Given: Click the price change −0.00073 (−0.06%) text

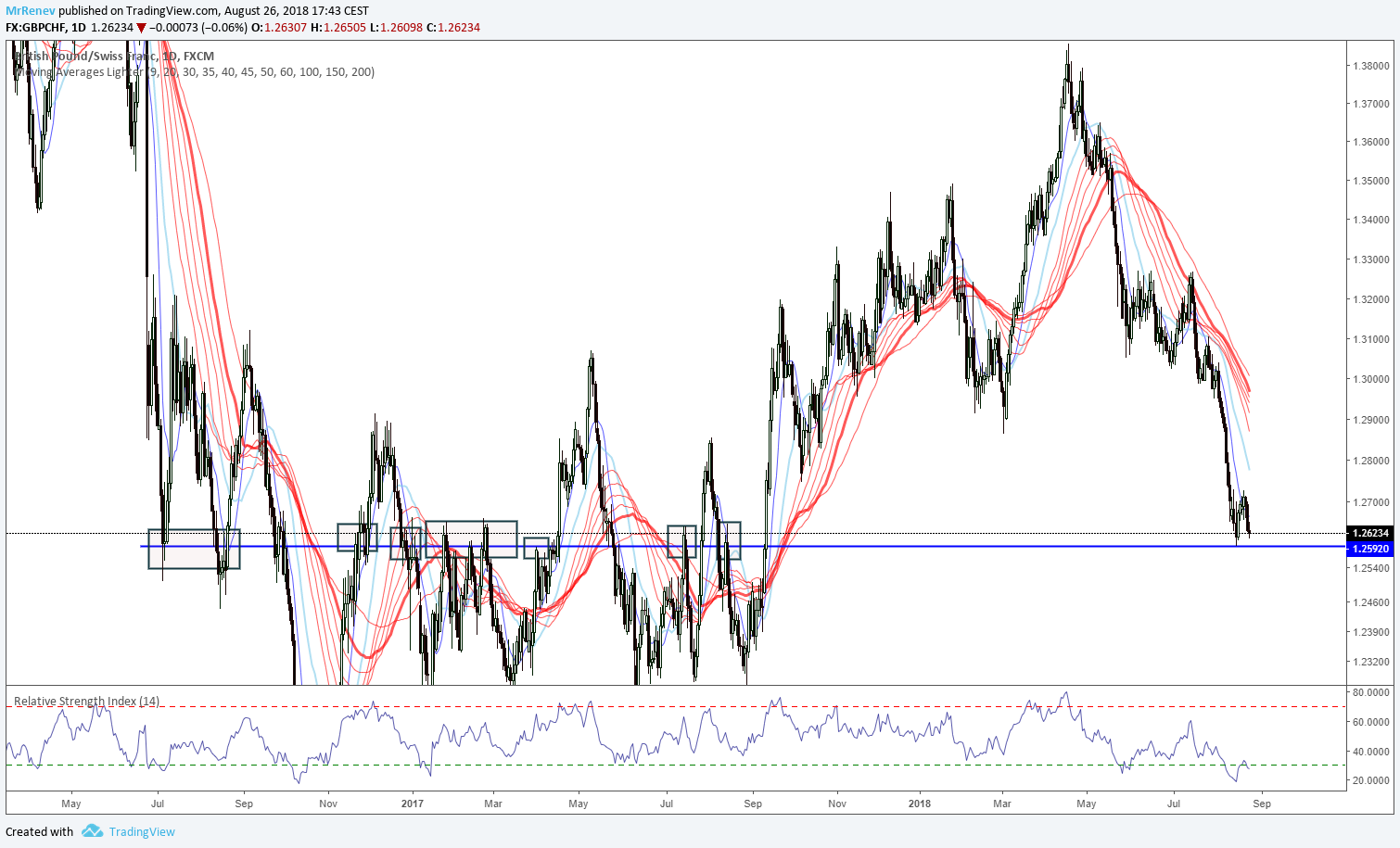Looking at the screenshot, I should tap(198, 27).
